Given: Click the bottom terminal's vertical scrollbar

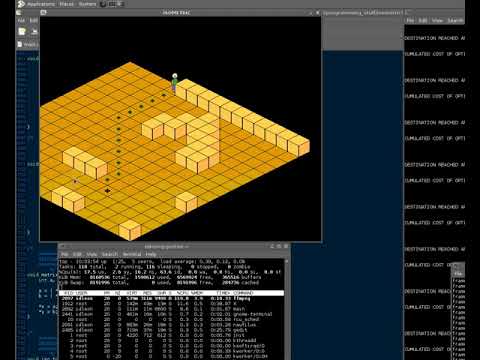Looking at the screenshot, I should pos(287,309).
